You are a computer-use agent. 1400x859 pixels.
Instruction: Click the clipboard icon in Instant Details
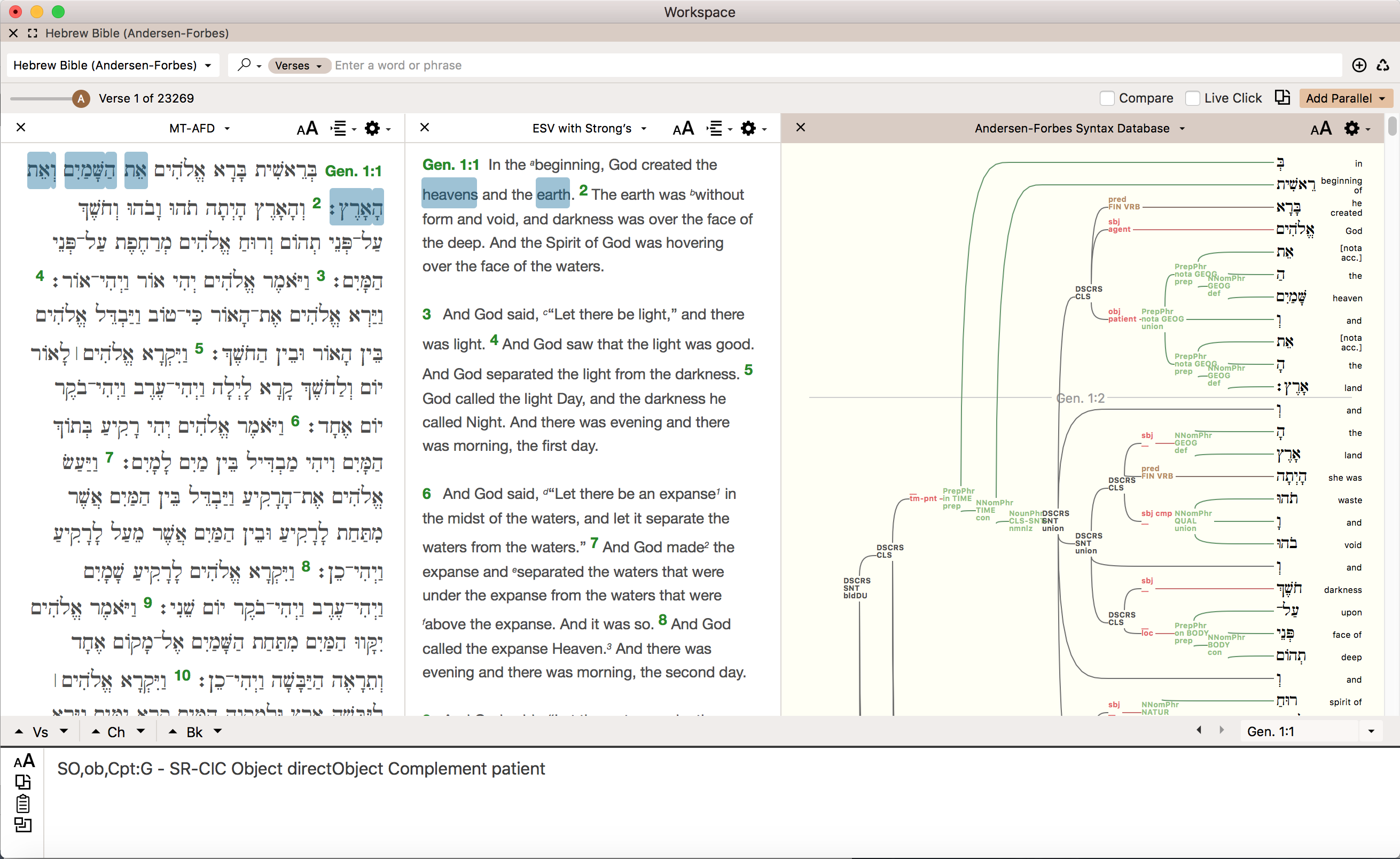coord(23,804)
